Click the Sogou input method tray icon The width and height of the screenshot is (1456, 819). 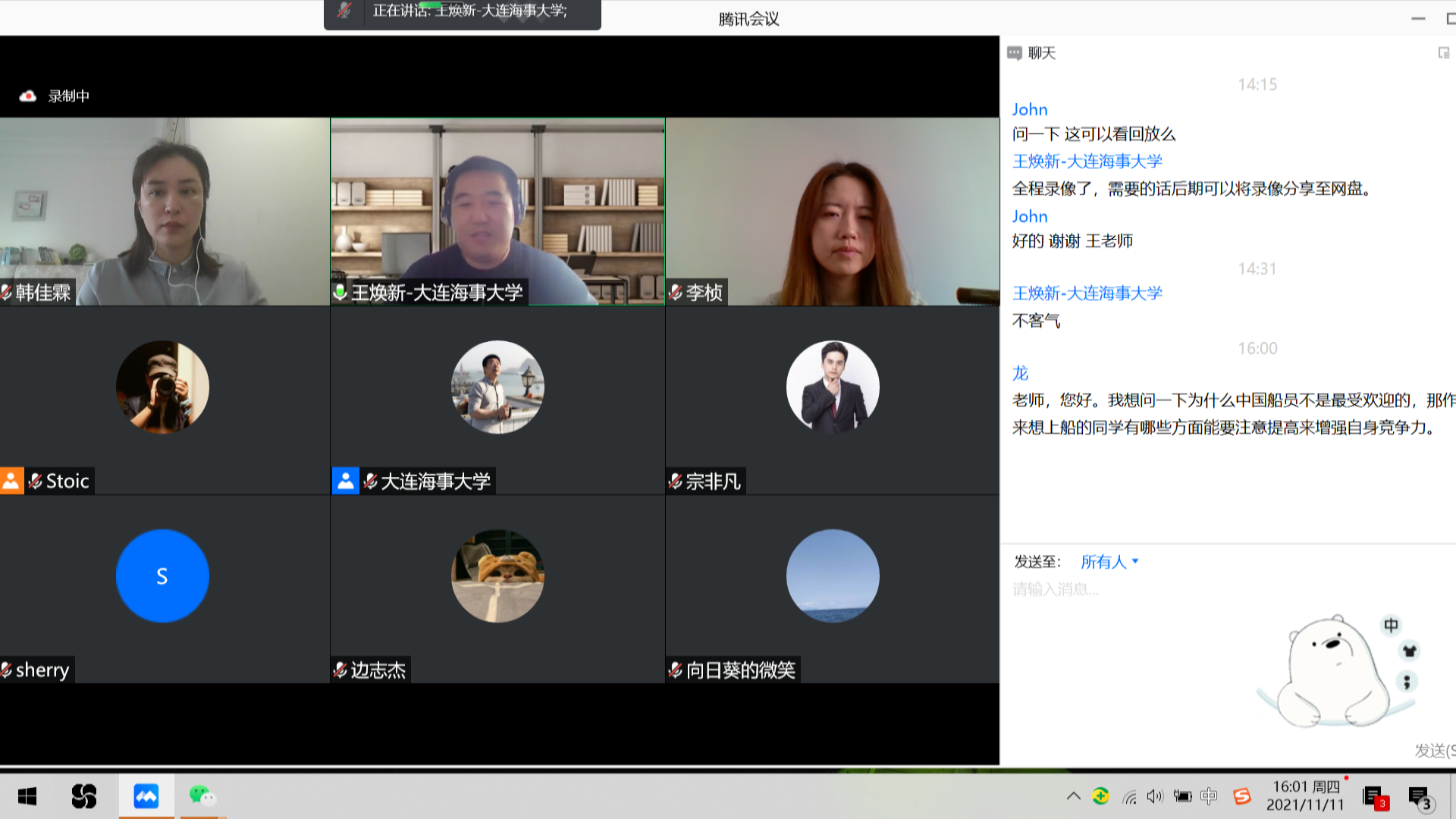point(1241,796)
